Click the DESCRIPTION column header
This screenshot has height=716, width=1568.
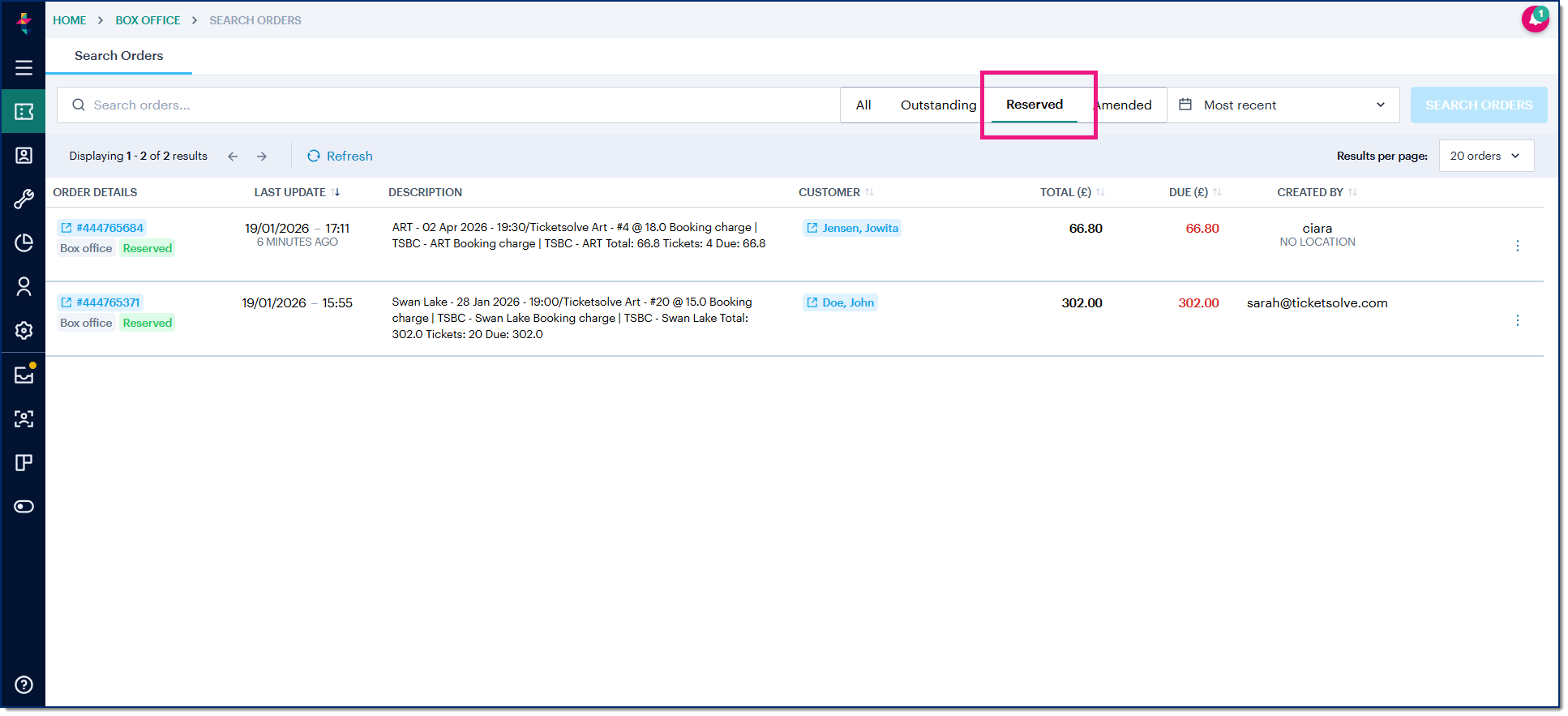pos(425,192)
